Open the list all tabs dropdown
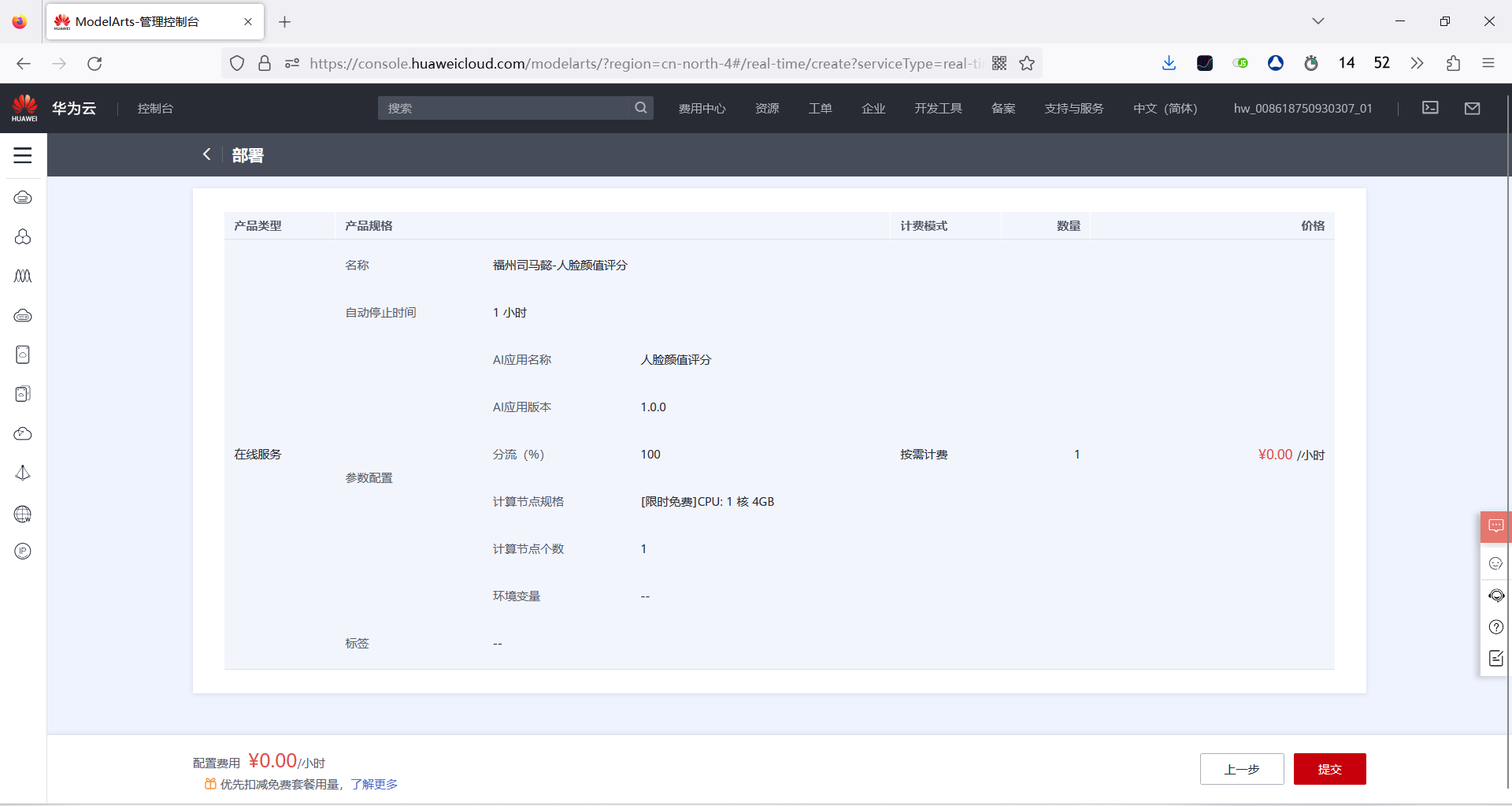 click(x=1317, y=21)
